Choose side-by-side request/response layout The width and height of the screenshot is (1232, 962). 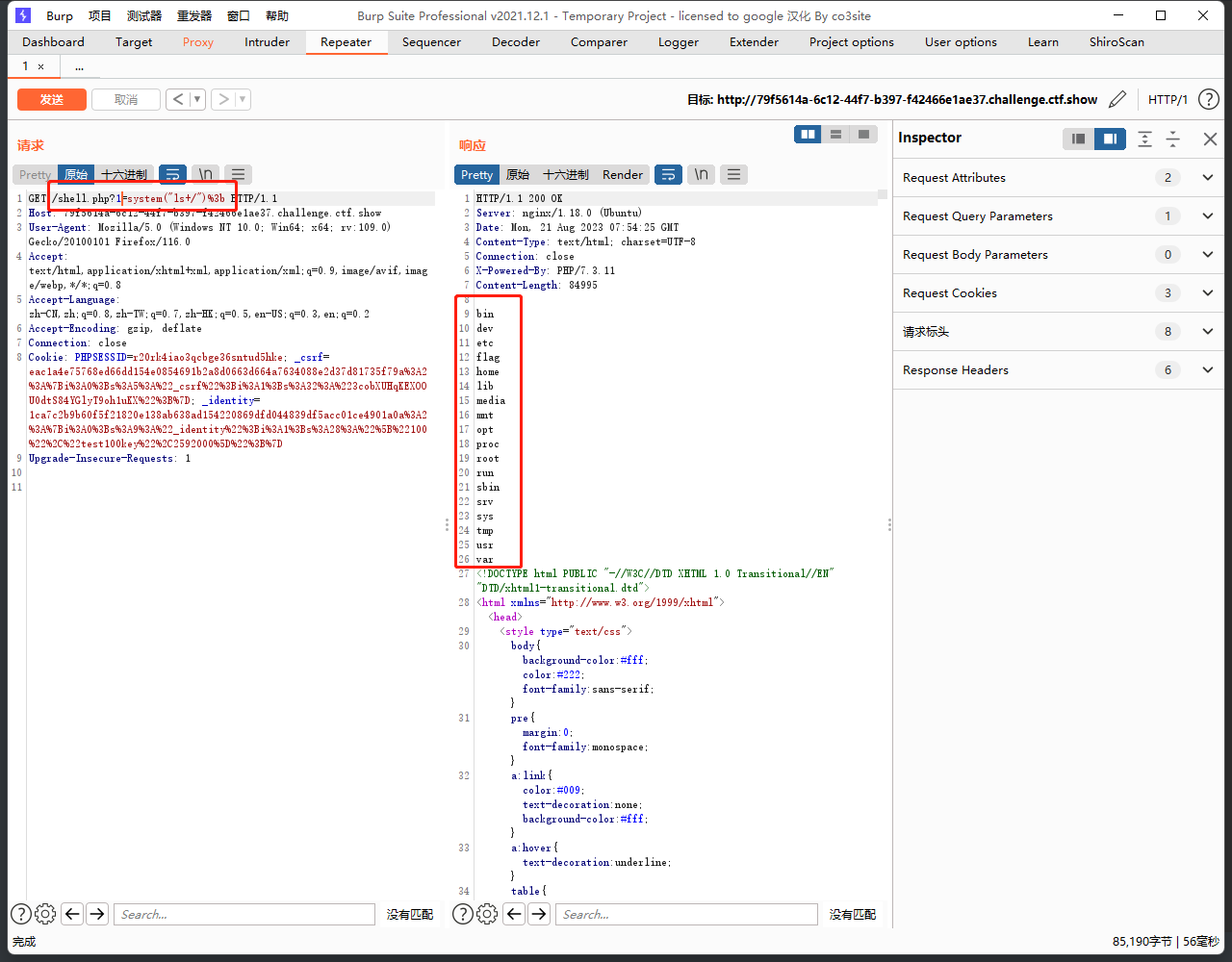[808, 134]
